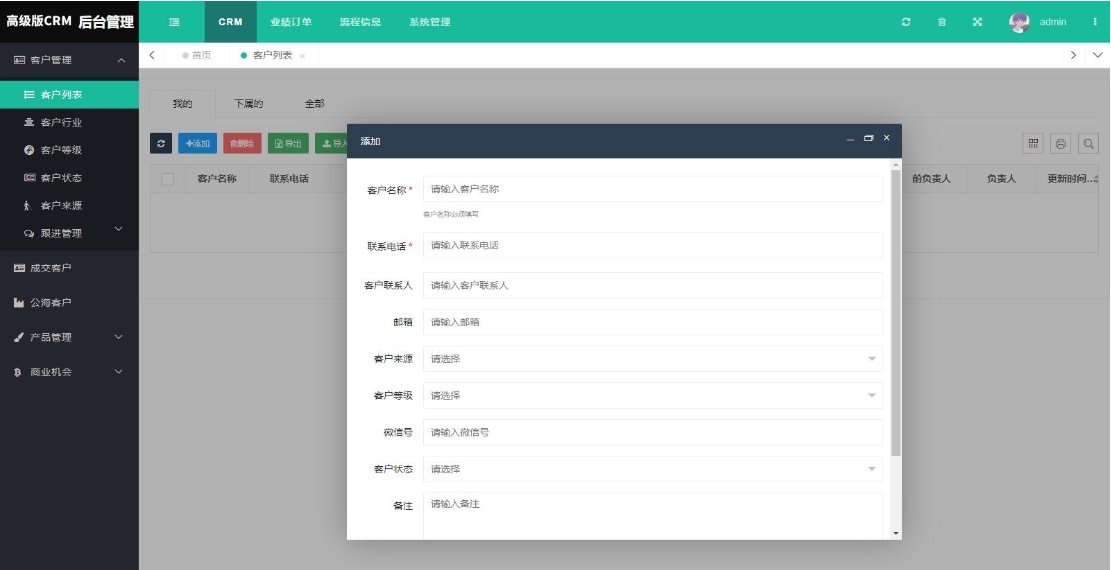Image resolution: width=1111 pixels, height=570 pixels.
Task: Click the 高级版CRM 后台管理 logo title
Action: (69, 22)
